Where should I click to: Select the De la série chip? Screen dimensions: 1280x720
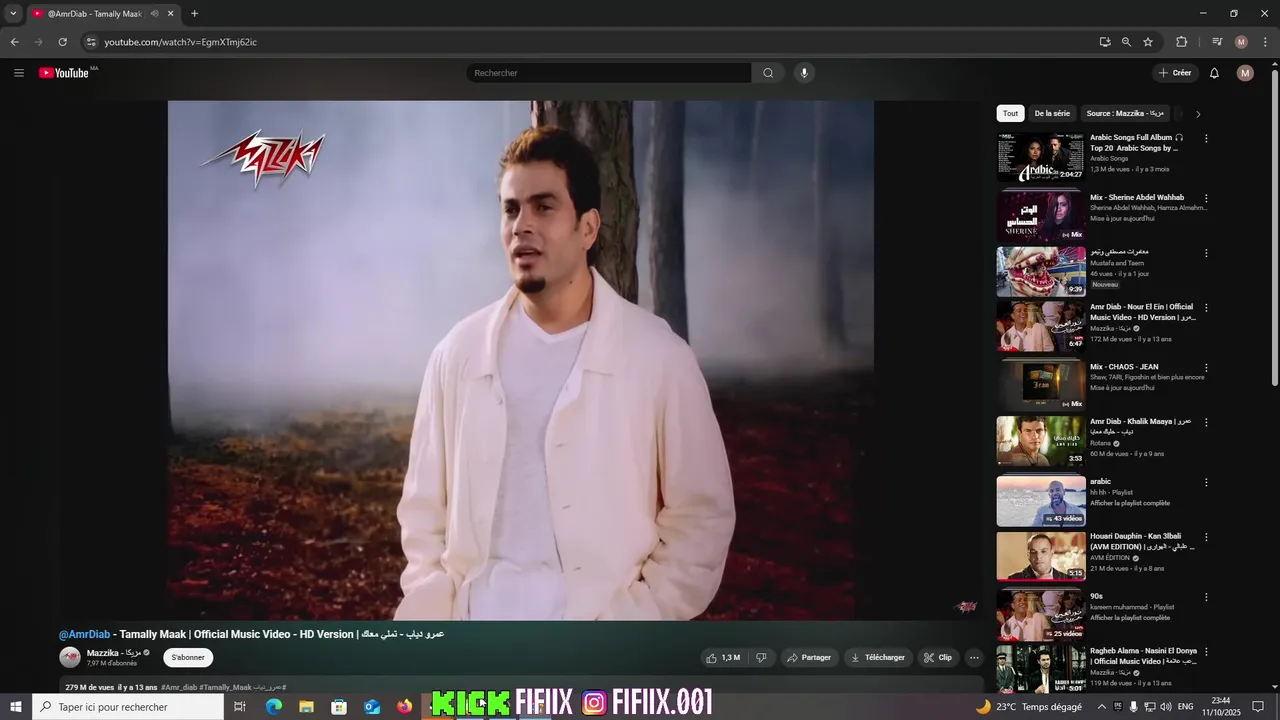point(1052,114)
